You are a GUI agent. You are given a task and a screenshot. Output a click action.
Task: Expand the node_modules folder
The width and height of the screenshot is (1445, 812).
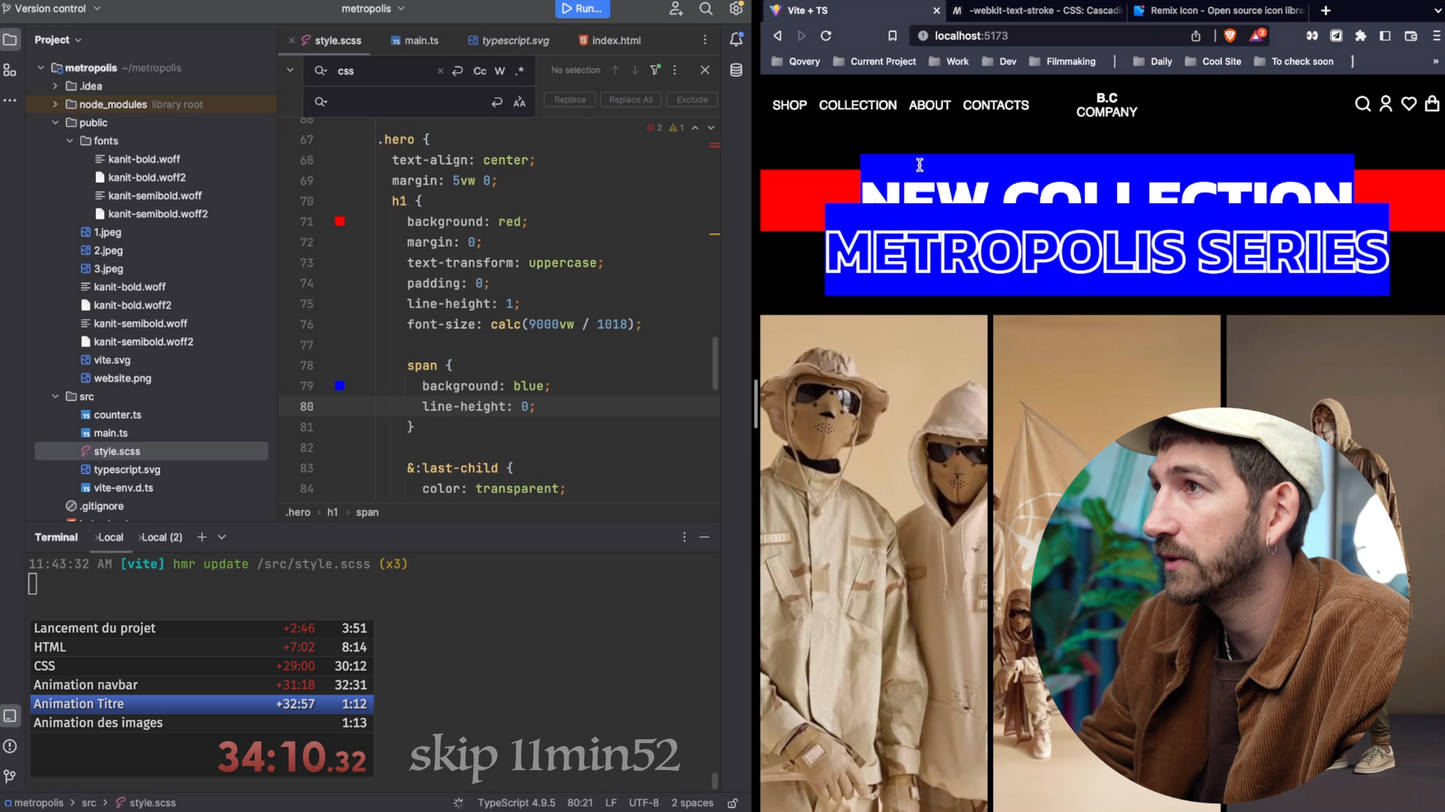(56, 104)
